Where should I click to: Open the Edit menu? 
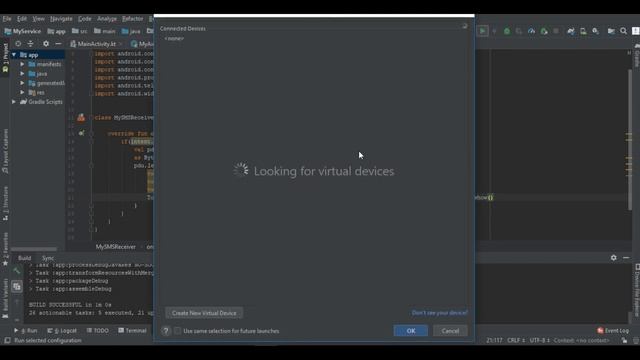click(22, 19)
